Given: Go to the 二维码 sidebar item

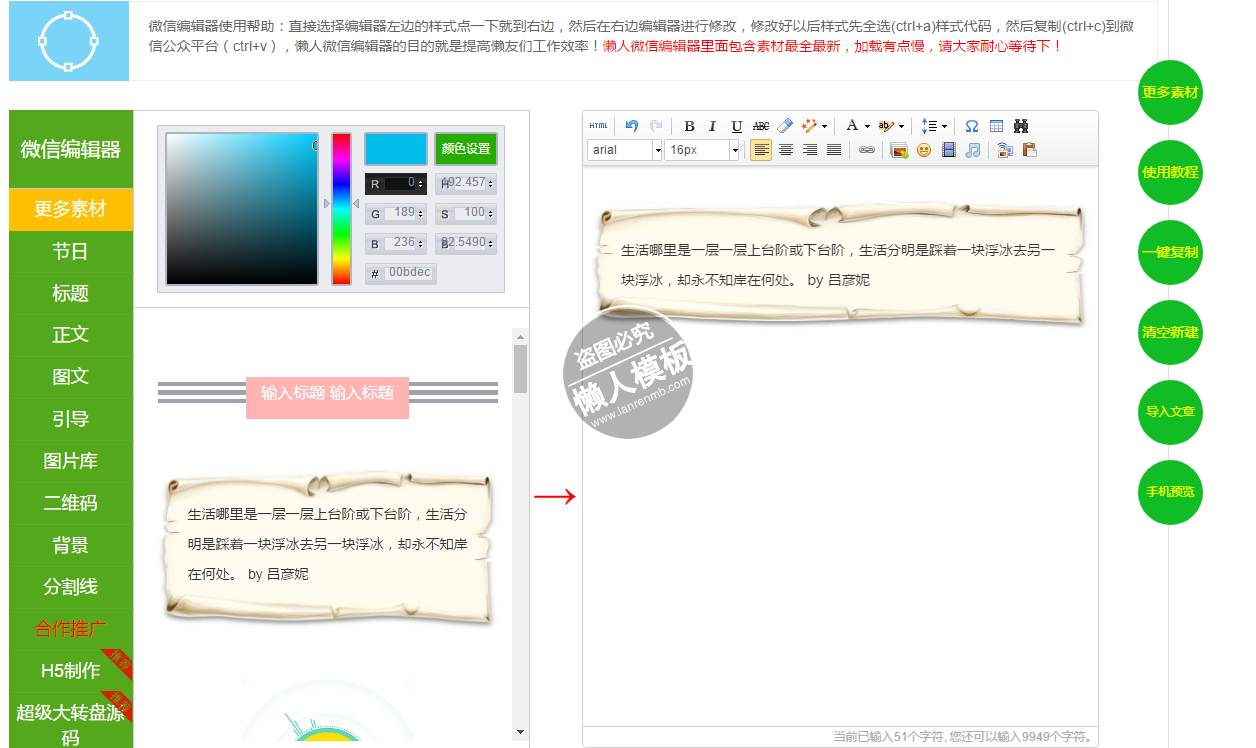Looking at the screenshot, I should (71, 503).
